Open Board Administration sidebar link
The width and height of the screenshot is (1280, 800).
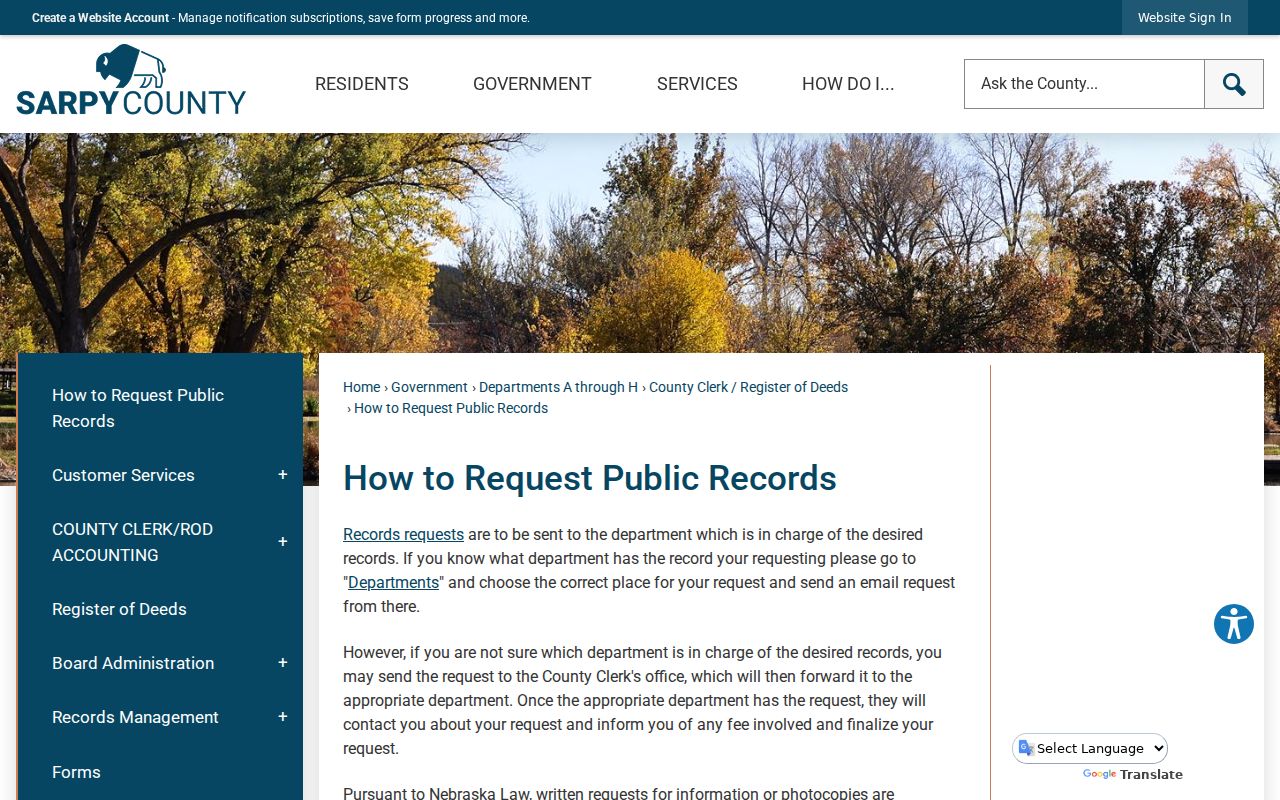[x=133, y=663]
